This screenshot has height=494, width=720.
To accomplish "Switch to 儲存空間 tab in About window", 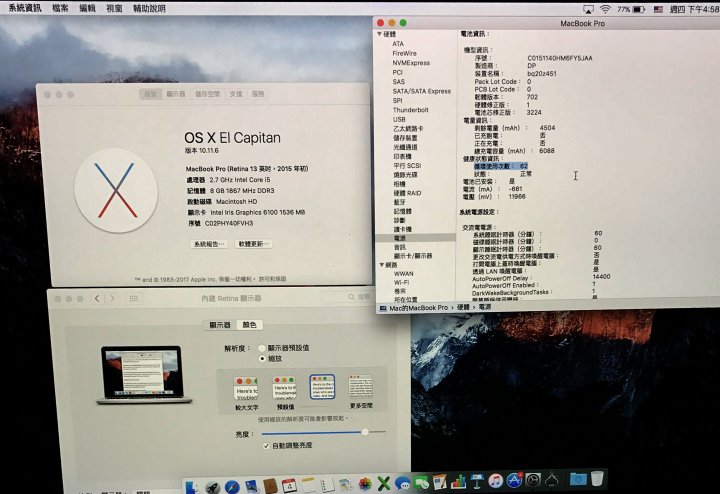I will tap(208, 94).
